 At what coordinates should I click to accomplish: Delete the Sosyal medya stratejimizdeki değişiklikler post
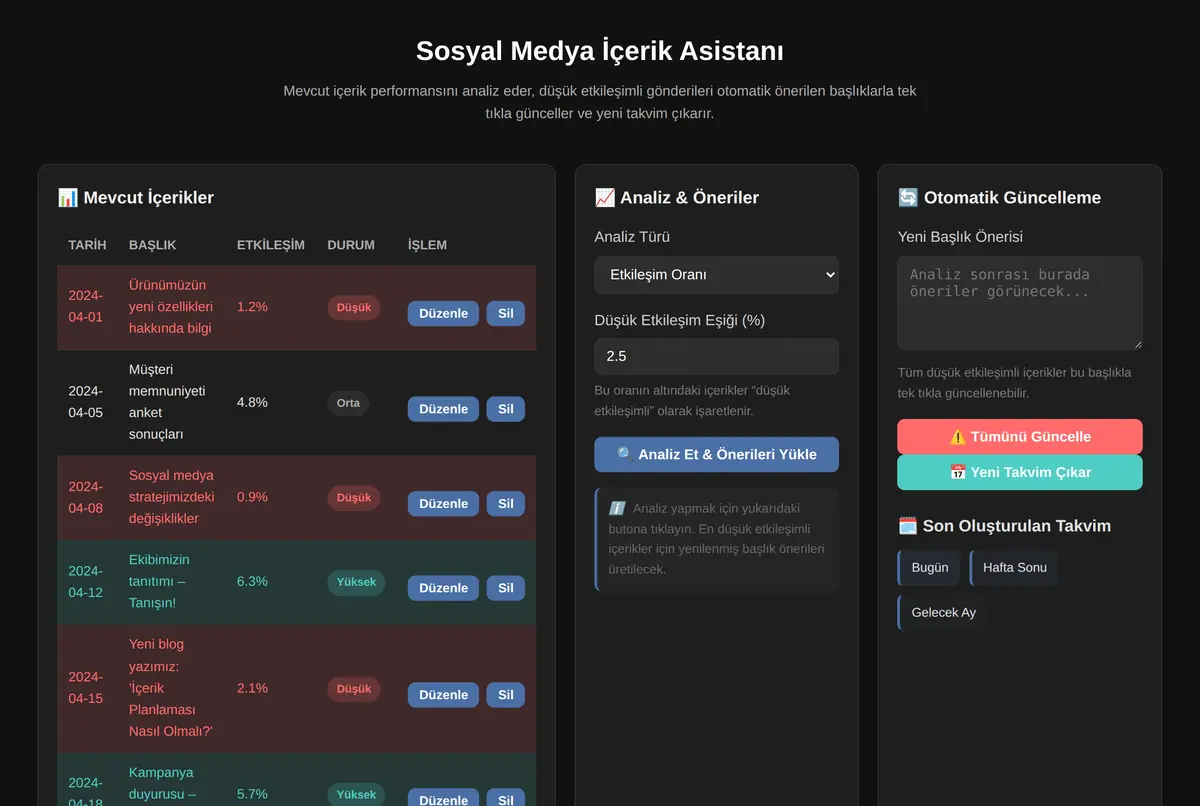point(506,504)
